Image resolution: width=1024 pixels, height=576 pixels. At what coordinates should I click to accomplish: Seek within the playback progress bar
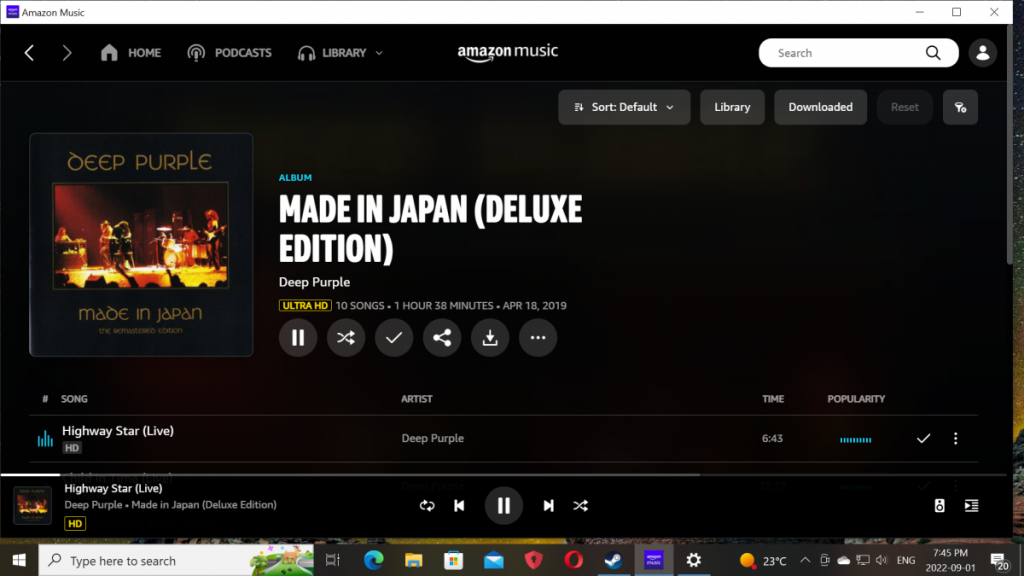coord(503,475)
